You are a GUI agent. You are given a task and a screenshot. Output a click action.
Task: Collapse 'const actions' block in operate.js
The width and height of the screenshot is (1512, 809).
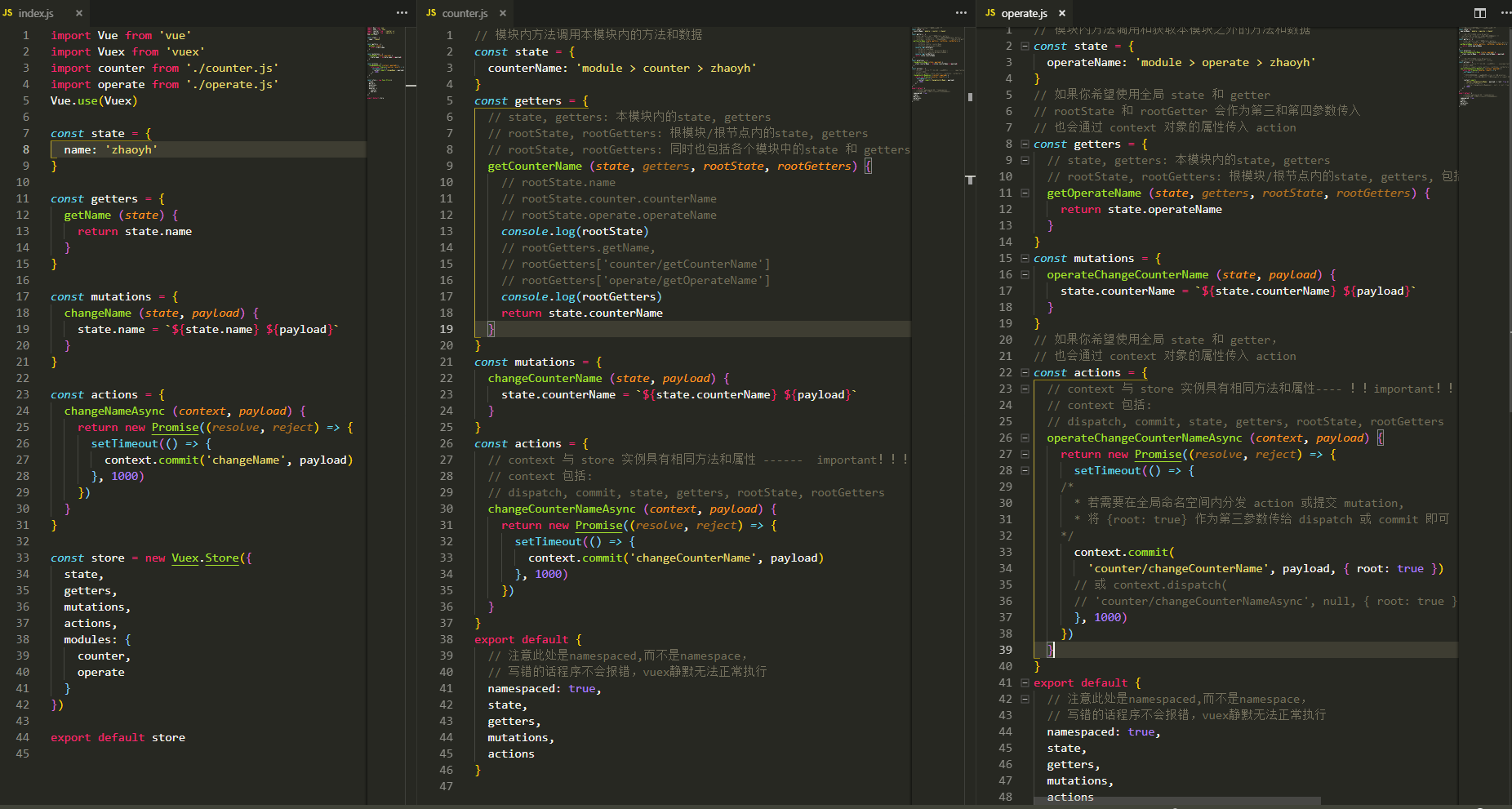1025,373
